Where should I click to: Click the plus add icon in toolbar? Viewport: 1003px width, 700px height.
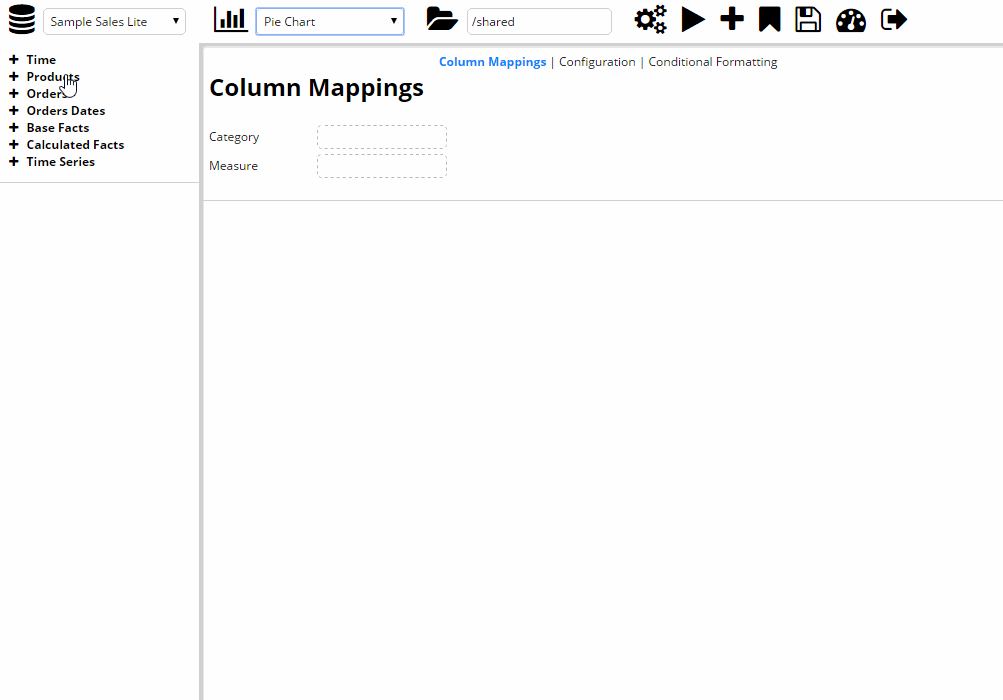[x=732, y=19]
